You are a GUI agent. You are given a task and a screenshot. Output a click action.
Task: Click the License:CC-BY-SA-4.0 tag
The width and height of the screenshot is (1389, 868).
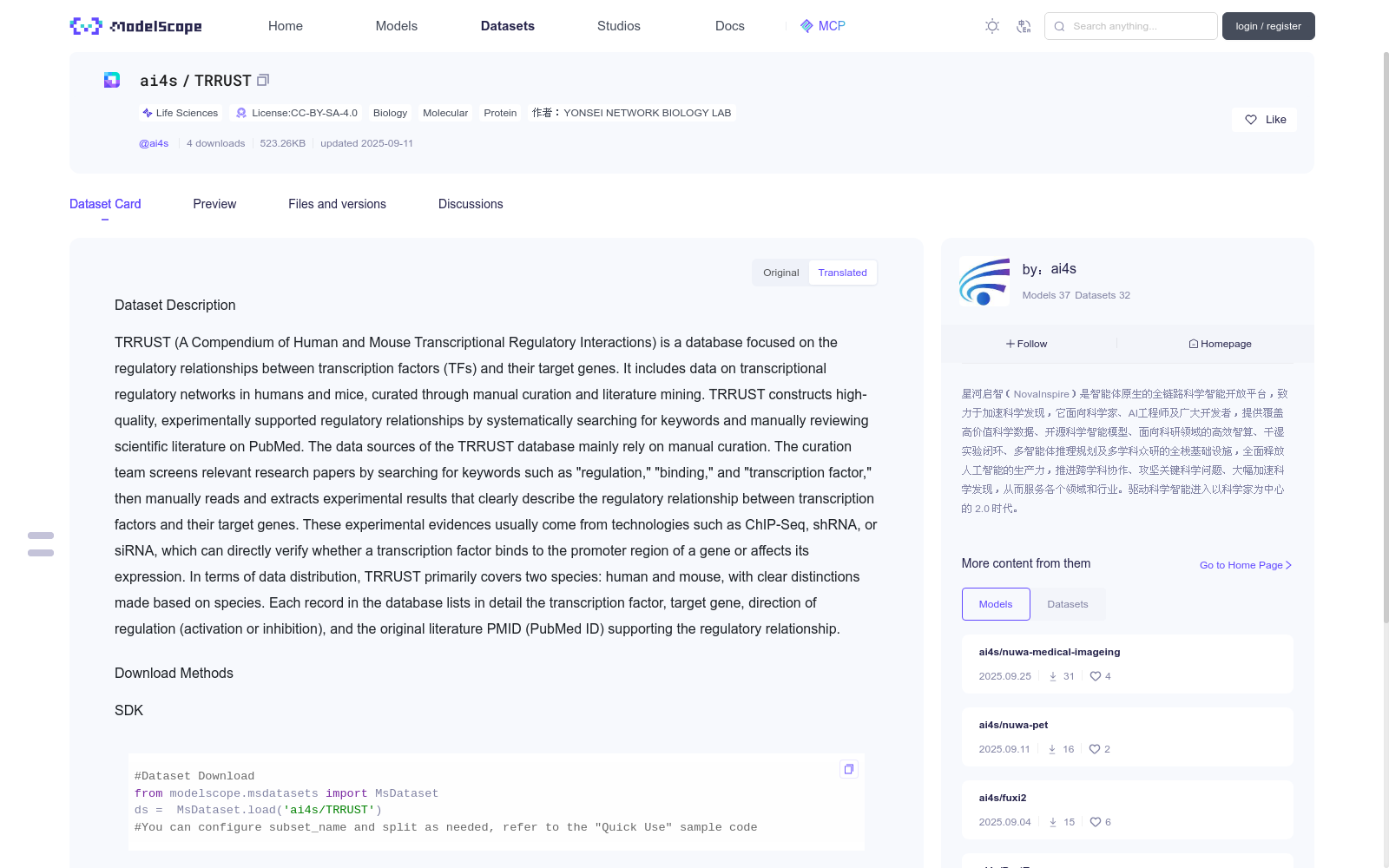point(297,113)
